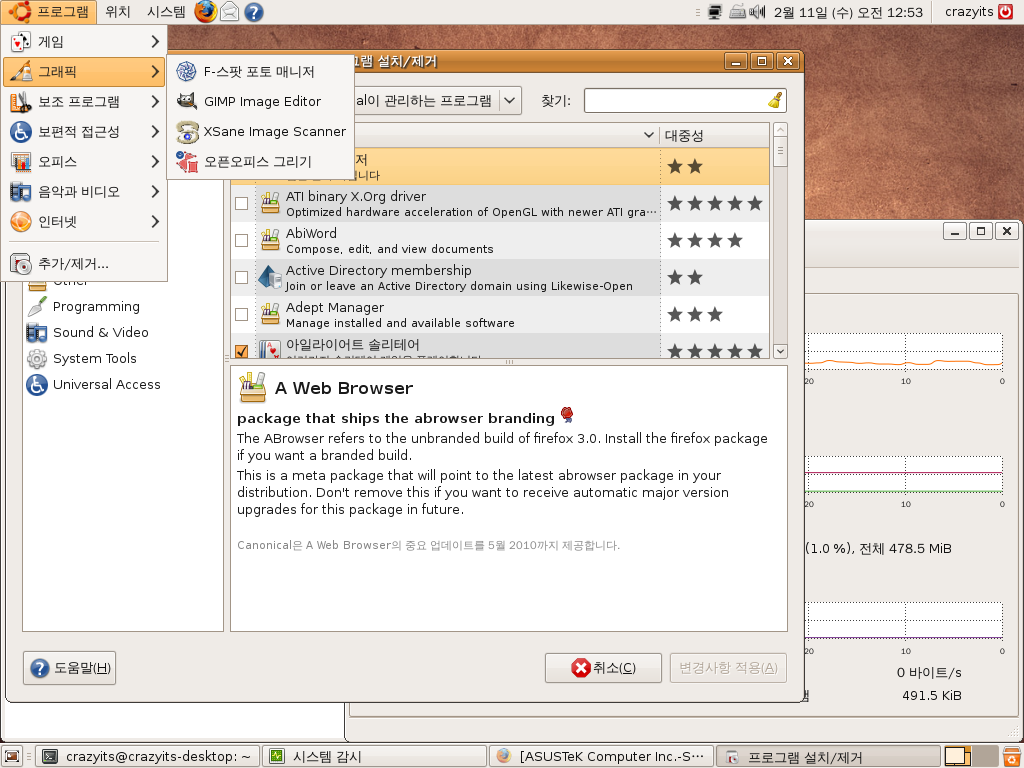
Task: Open 오픈오피스 그리기 drawing app
Action: pos(261,161)
